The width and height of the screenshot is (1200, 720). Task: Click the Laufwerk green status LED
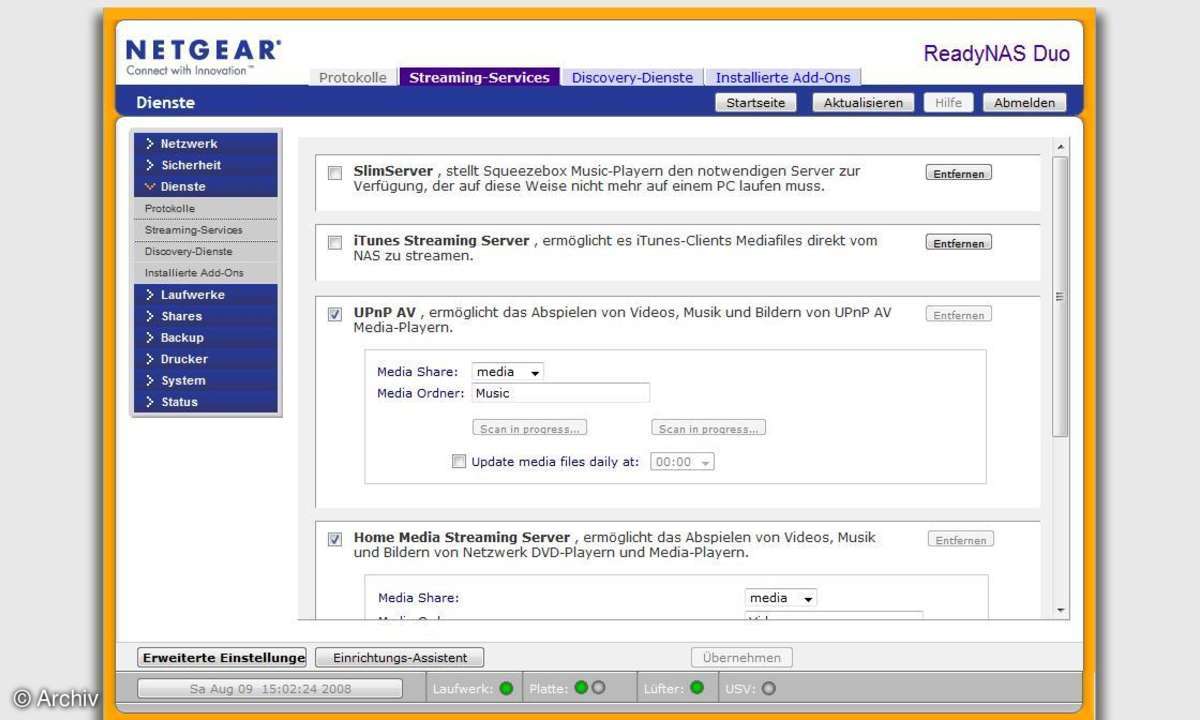point(506,688)
